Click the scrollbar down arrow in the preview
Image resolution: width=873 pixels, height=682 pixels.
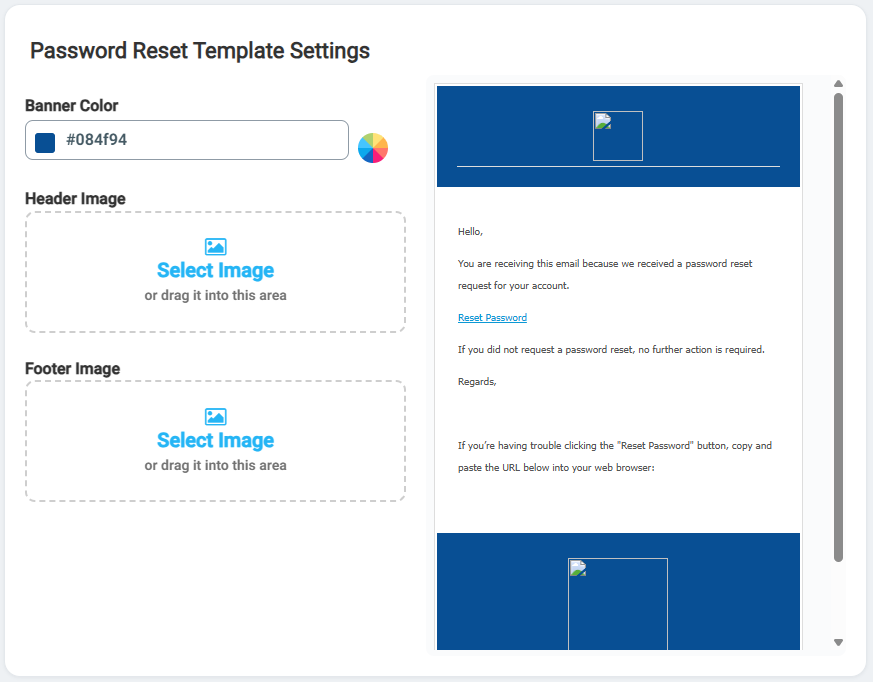[x=838, y=642]
